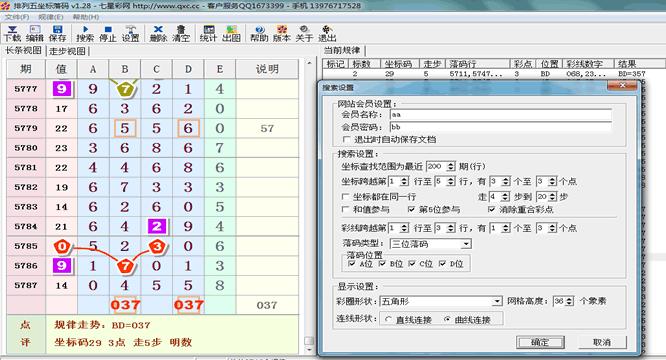This screenshot has width=666, height=360.
Task: Toggle 消除重合彩点 checkbox
Action: (491, 209)
